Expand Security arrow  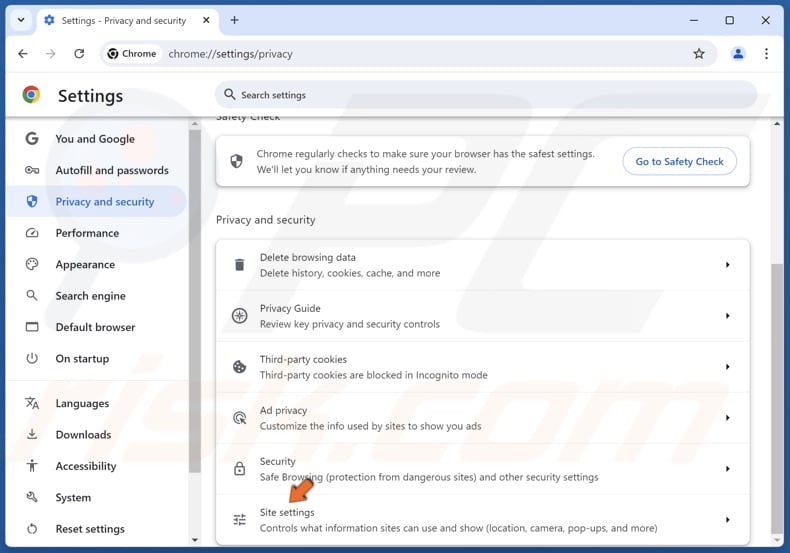[728, 469]
